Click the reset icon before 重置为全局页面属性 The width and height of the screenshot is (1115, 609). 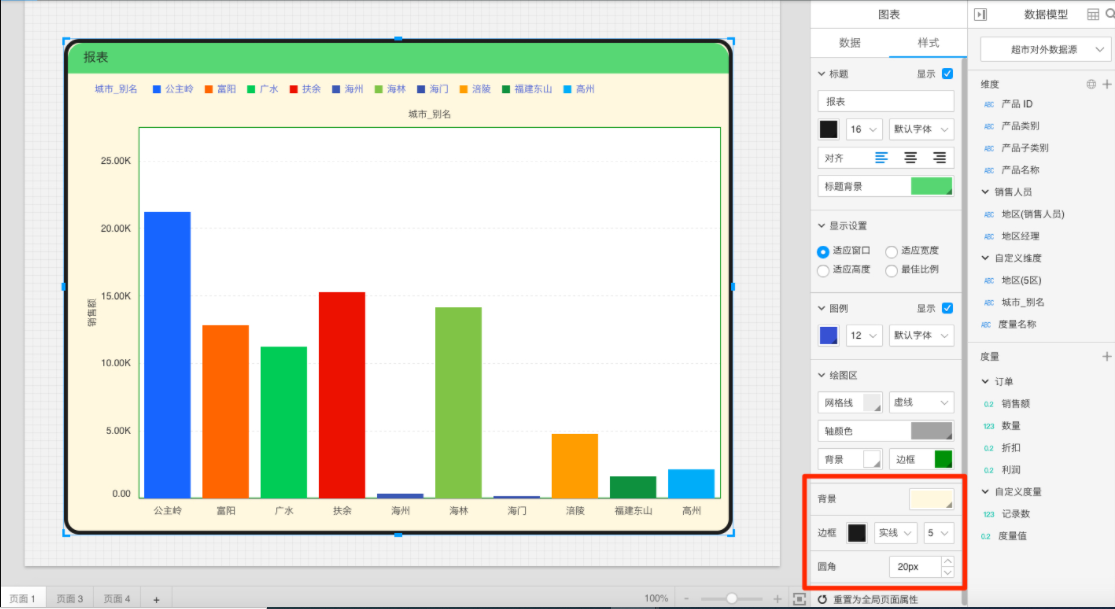822,599
